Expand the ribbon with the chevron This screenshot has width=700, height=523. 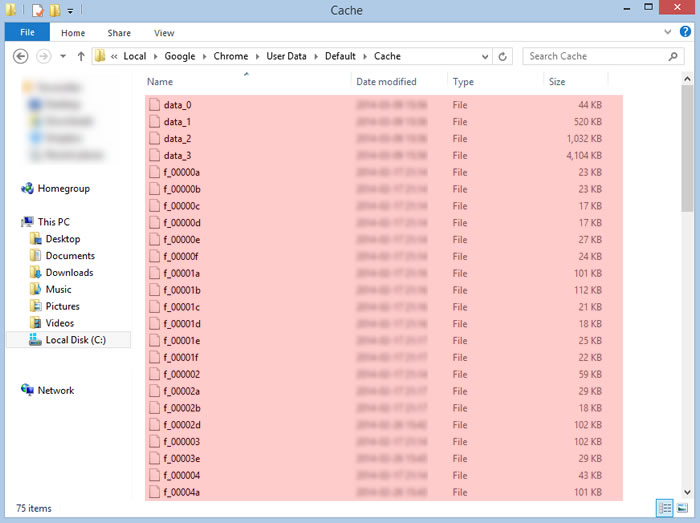tap(667, 32)
